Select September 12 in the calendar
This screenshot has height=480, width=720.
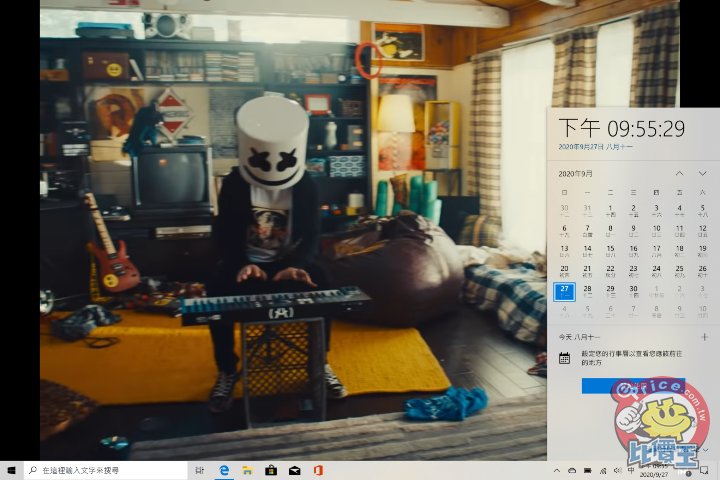click(x=703, y=231)
